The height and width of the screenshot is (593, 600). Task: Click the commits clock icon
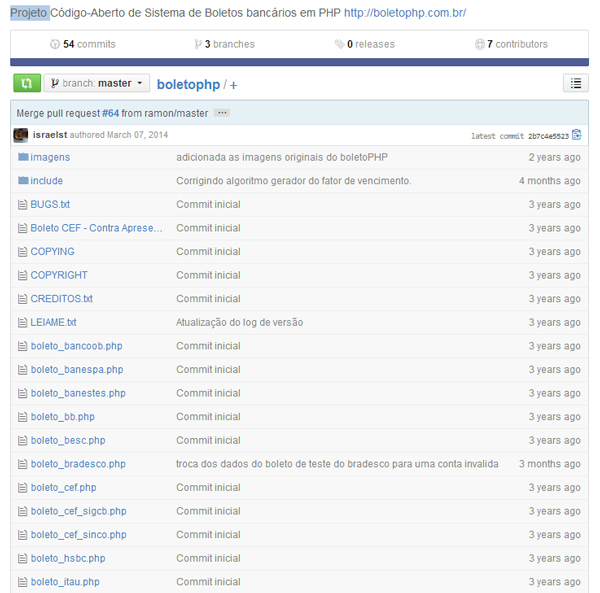(55, 44)
